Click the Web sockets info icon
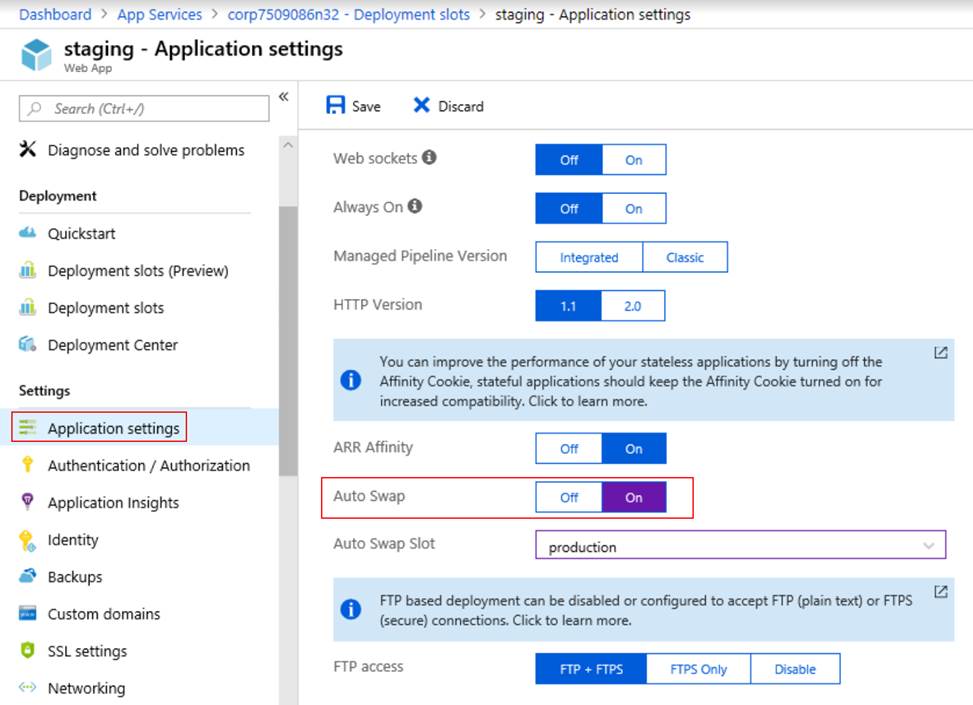This screenshot has width=973, height=705. (x=429, y=158)
